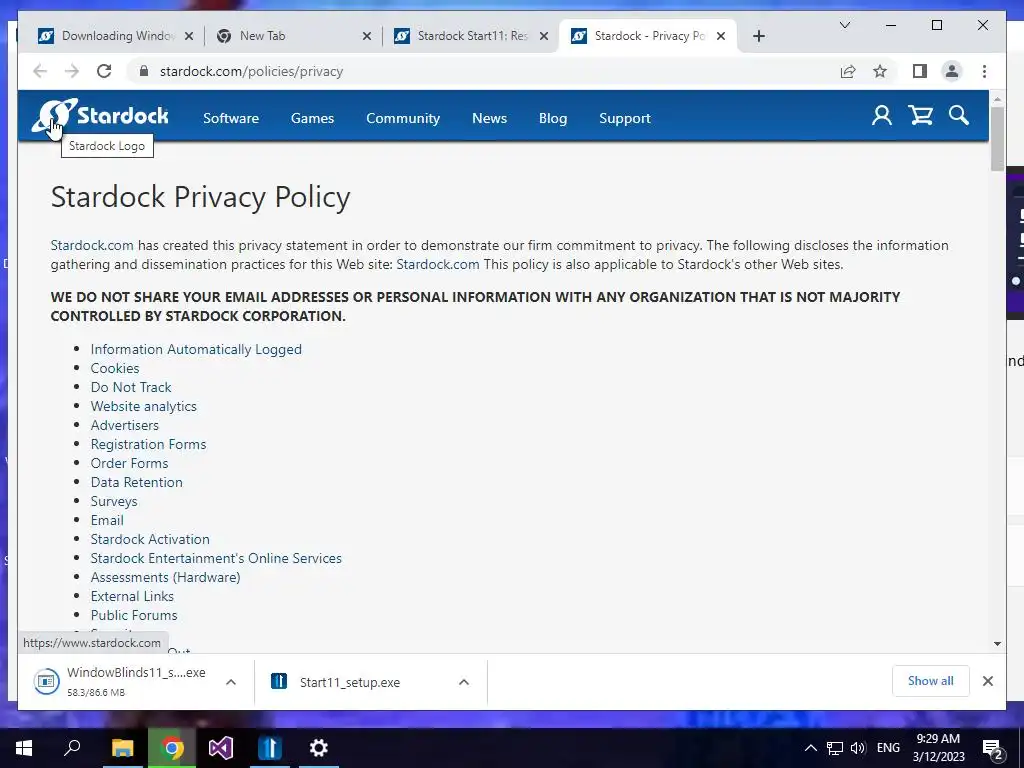Close the Stardock Privacy Policy tab
The image size is (1024, 768).
pos(721,36)
